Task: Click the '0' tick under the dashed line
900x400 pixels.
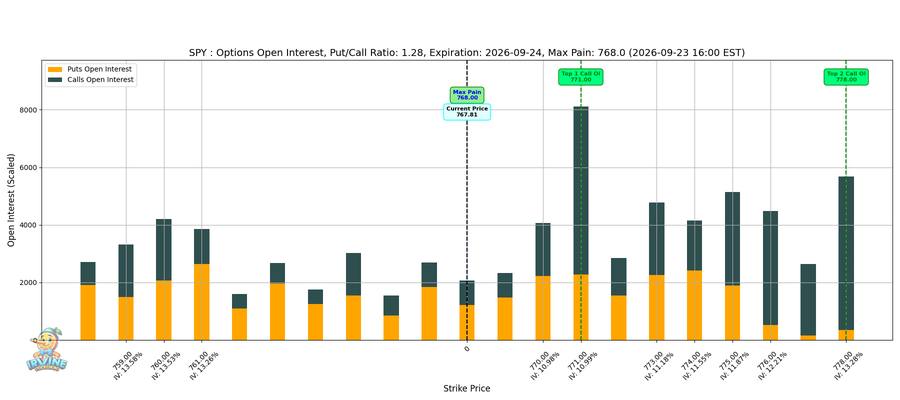Action: click(467, 348)
